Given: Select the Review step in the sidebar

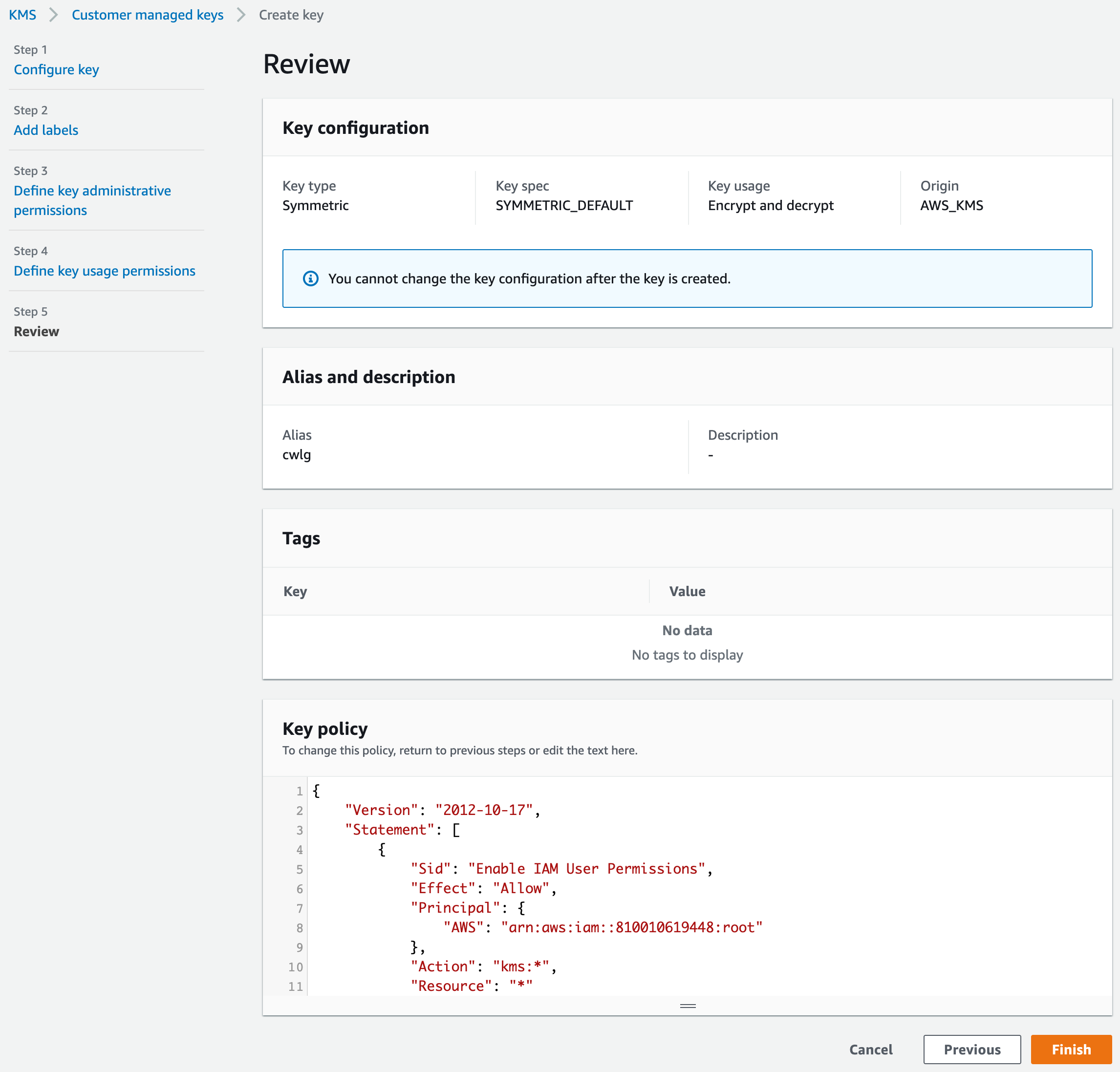Looking at the screenshot, I should [x=36, y=331].
